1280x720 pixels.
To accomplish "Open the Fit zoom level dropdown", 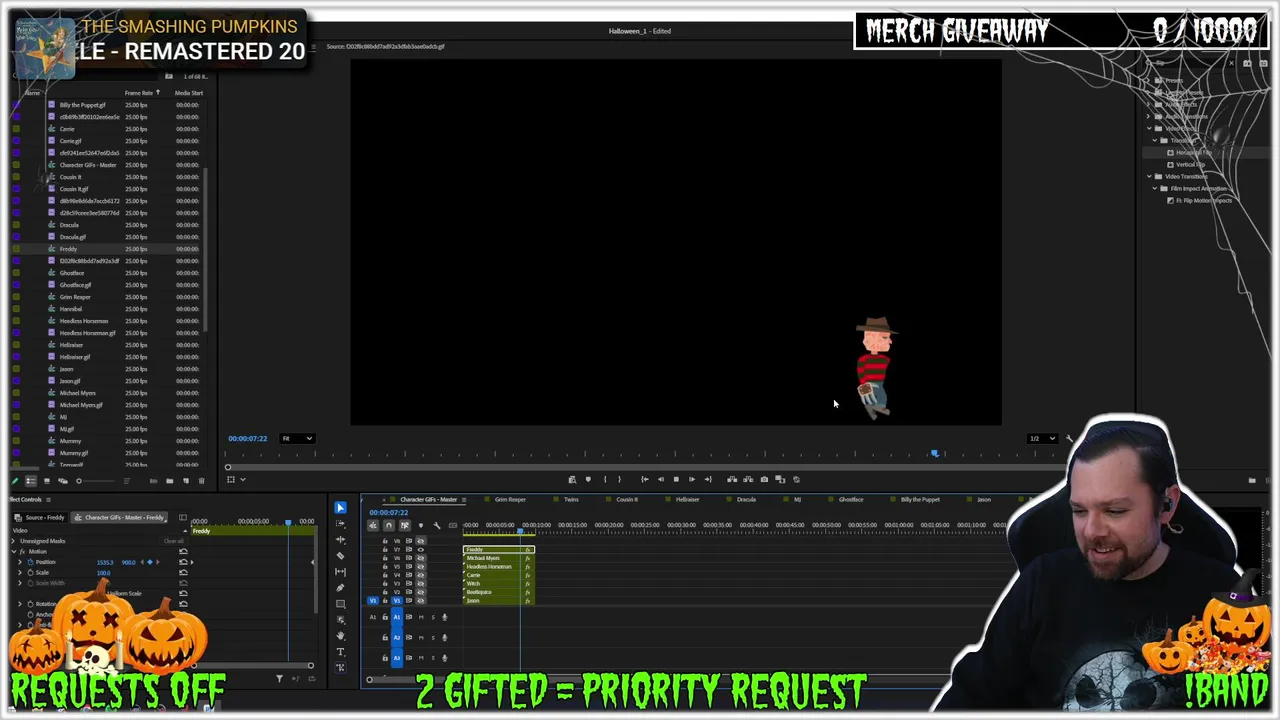I will pos(297,438).
